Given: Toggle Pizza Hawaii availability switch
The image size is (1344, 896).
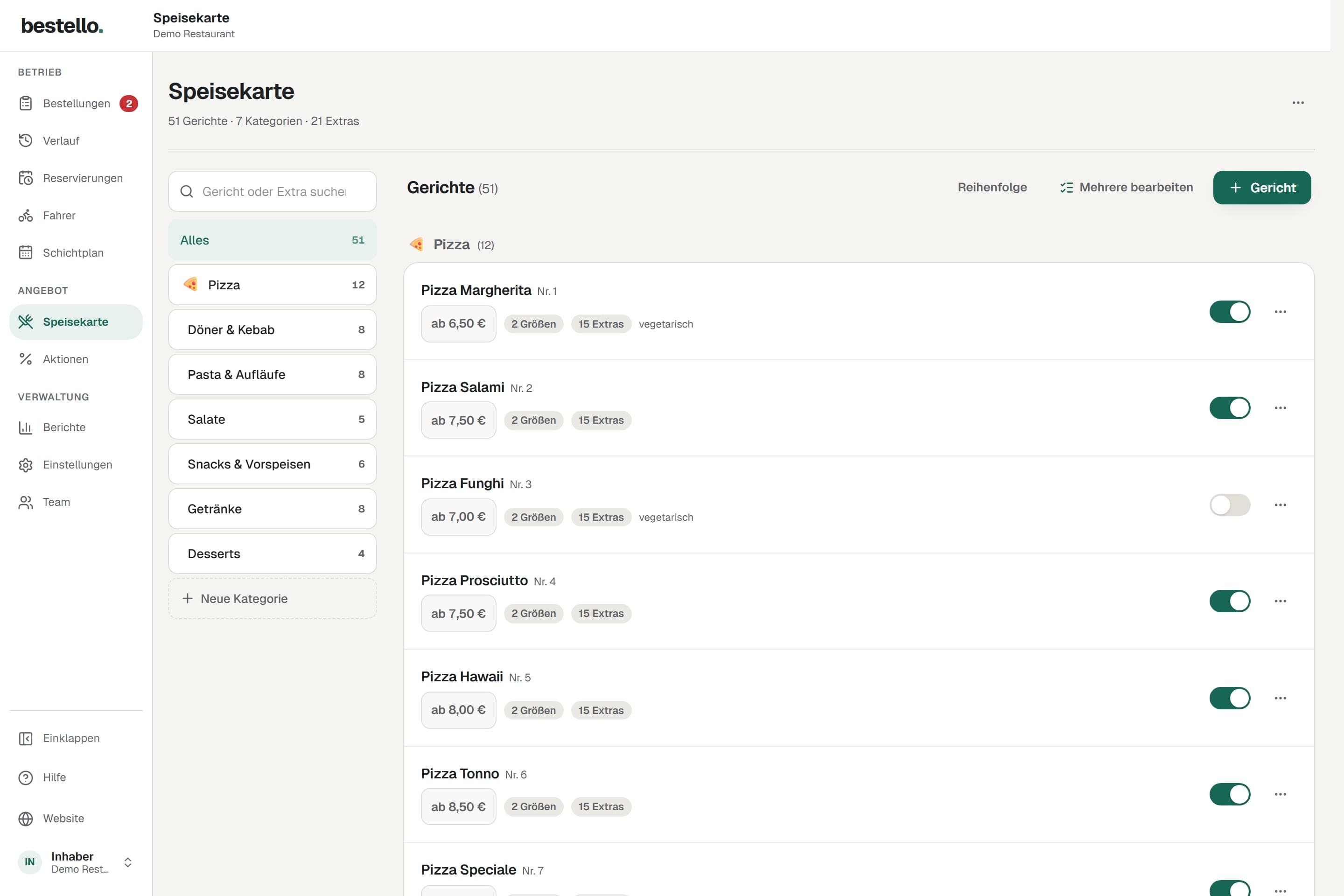Looking at the screenshot, I should tap(1230, 698).
